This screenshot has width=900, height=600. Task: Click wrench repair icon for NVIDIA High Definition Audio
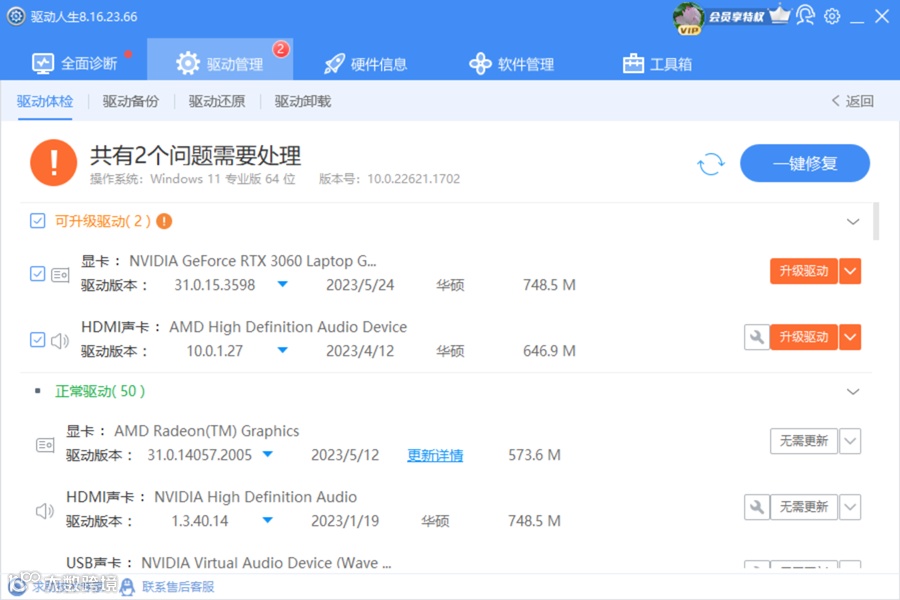[x=757, y=507]
